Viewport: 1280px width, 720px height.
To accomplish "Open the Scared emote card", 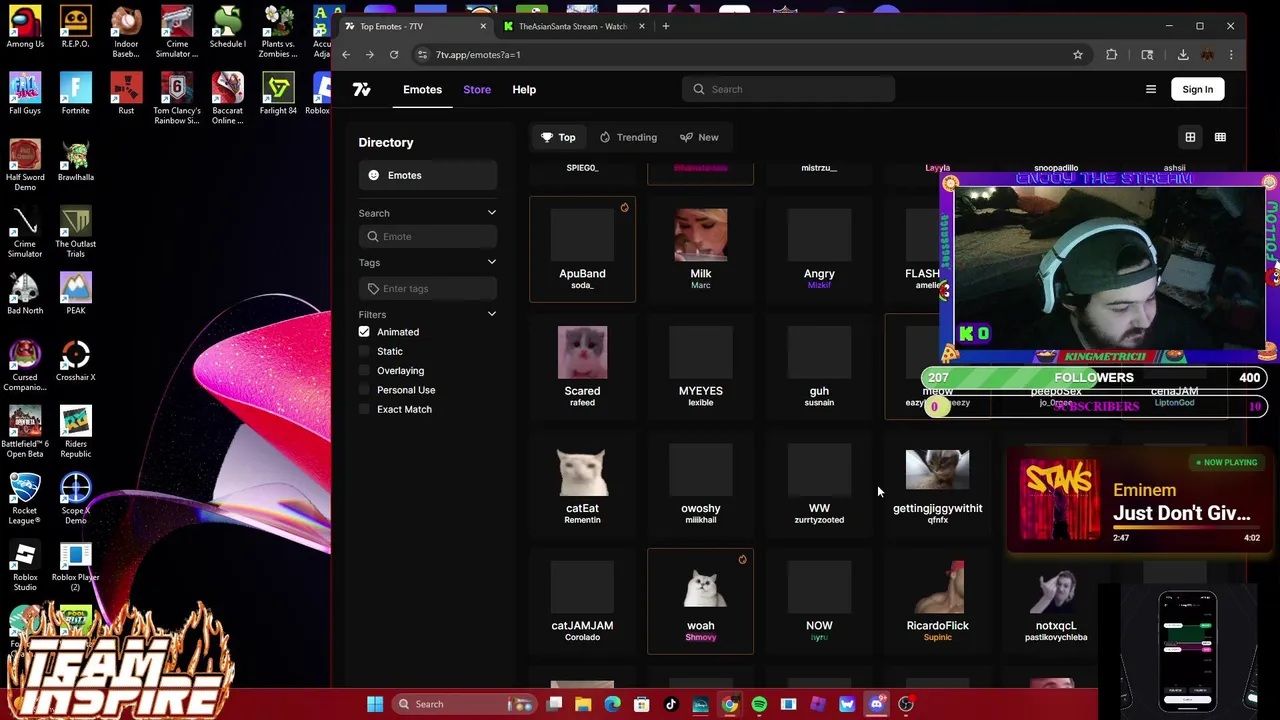I will tap(582, 366).
